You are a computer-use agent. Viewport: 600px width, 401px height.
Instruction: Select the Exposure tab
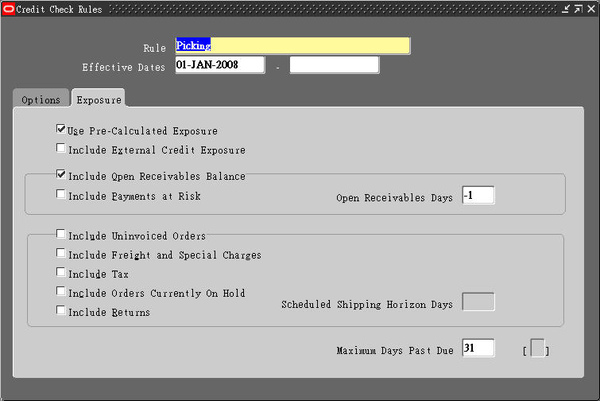click(99, 98)
